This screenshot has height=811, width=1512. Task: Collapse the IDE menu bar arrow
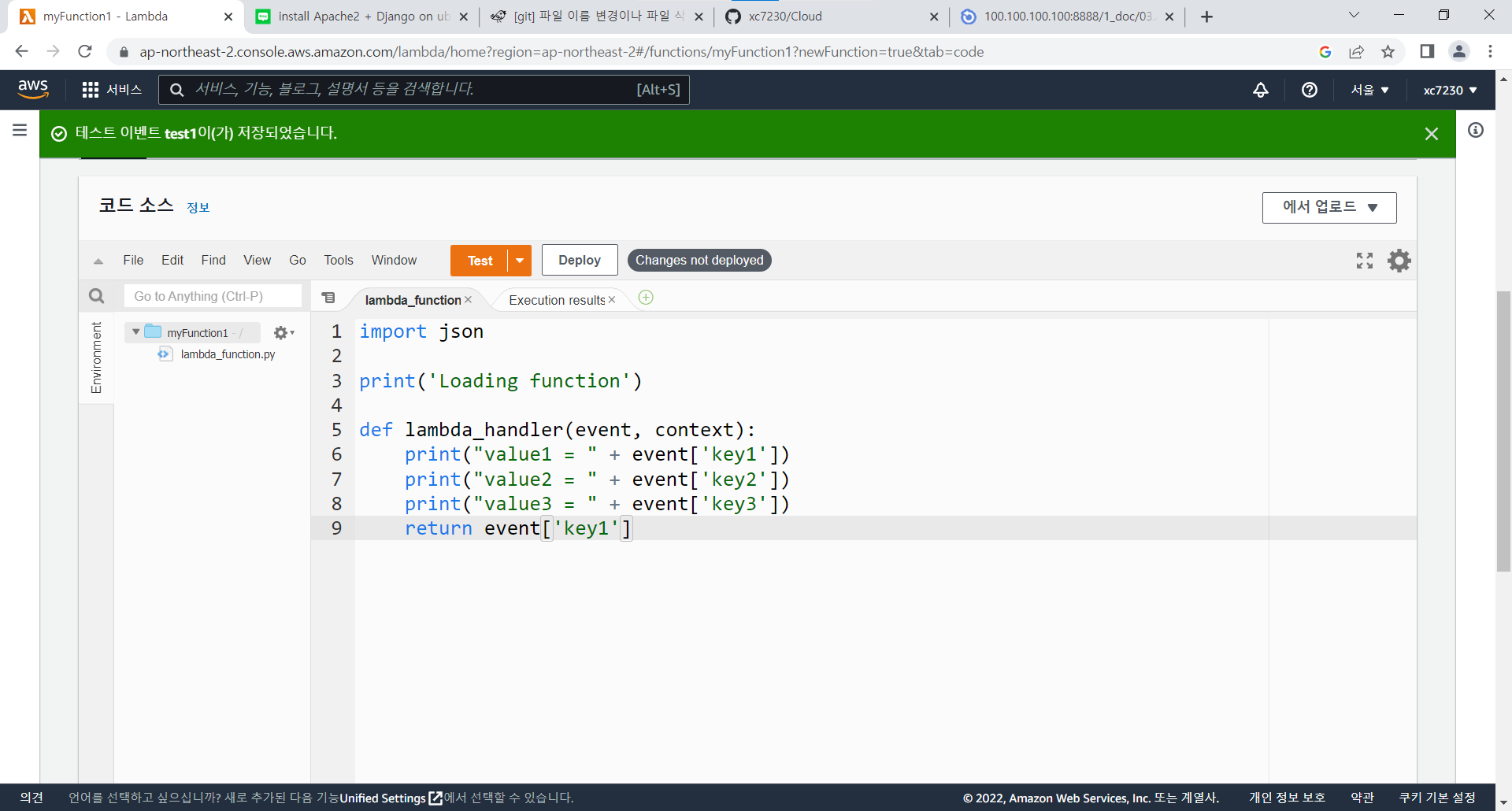(98, 261)
